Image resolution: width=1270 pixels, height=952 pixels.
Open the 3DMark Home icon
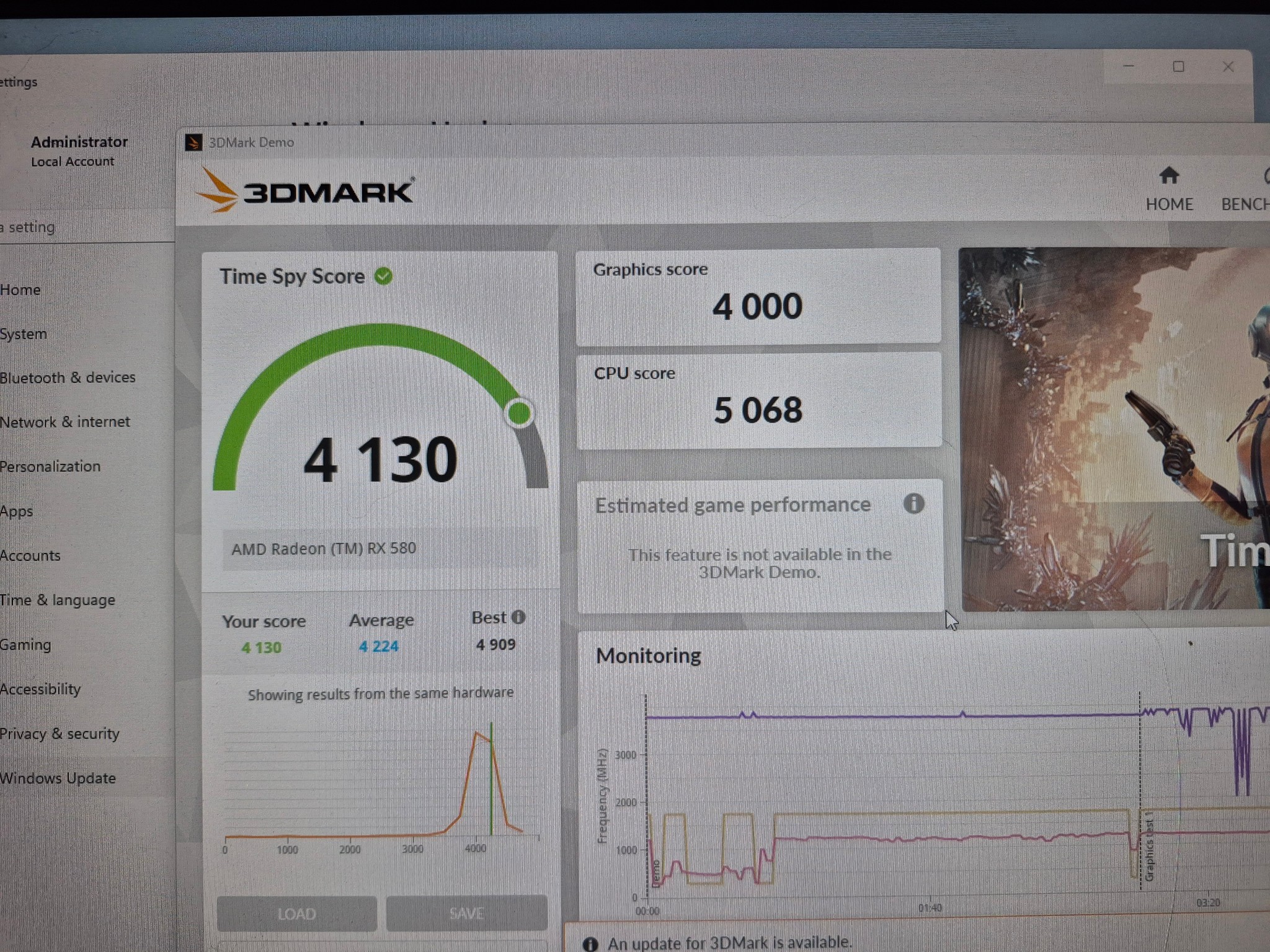tap(1169, 176)
